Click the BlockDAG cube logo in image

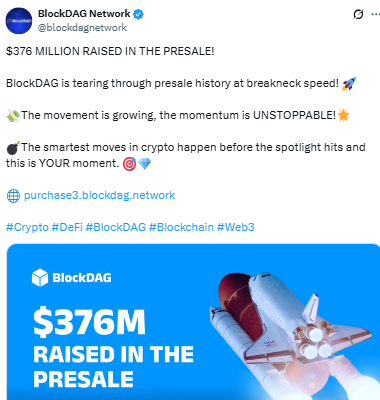point(40,278)
